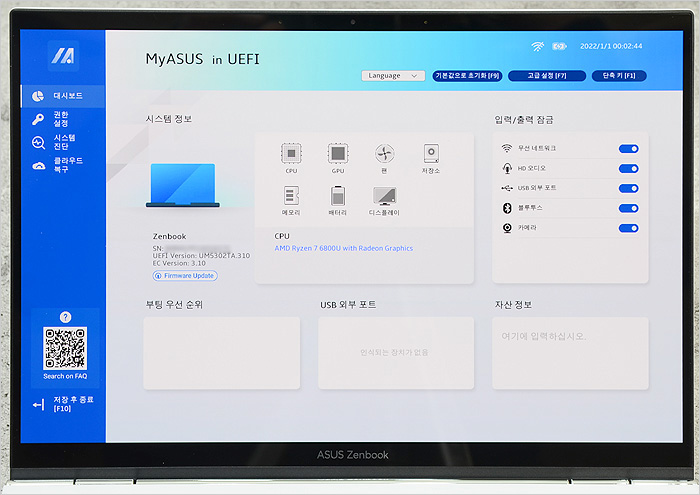The width and height of the screenshot is (700, 495).
Task: Toggle the 블루투스 Bluetooth switch
Action: (629, 208)
